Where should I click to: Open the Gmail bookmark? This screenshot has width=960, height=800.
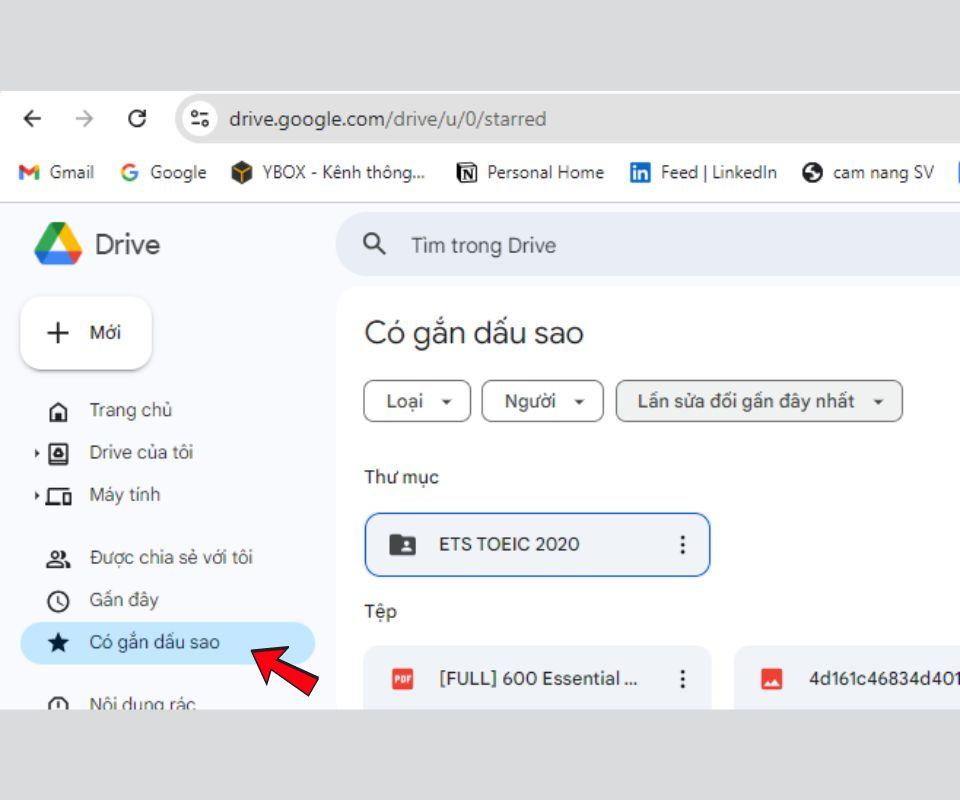pyautogui.click(x=57, y=172)
